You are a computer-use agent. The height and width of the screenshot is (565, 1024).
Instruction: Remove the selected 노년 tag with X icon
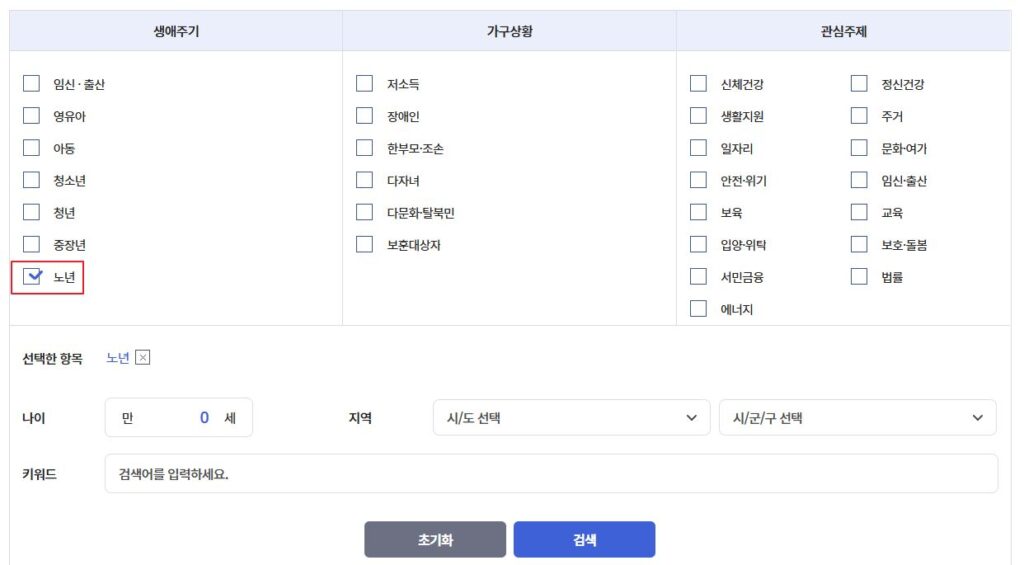(x=143, y=358)
